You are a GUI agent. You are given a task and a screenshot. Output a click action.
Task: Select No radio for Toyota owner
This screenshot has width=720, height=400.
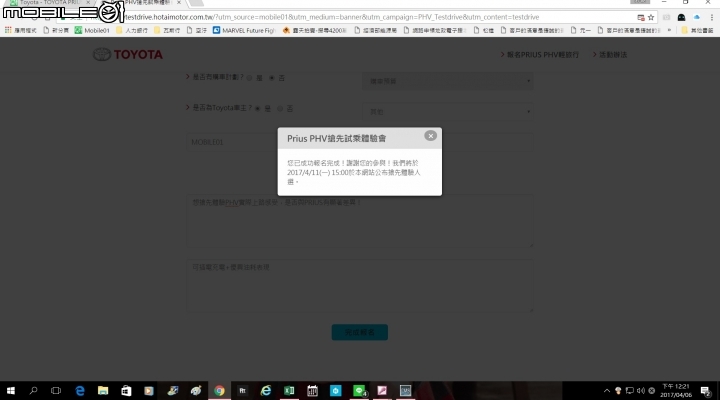280,108
